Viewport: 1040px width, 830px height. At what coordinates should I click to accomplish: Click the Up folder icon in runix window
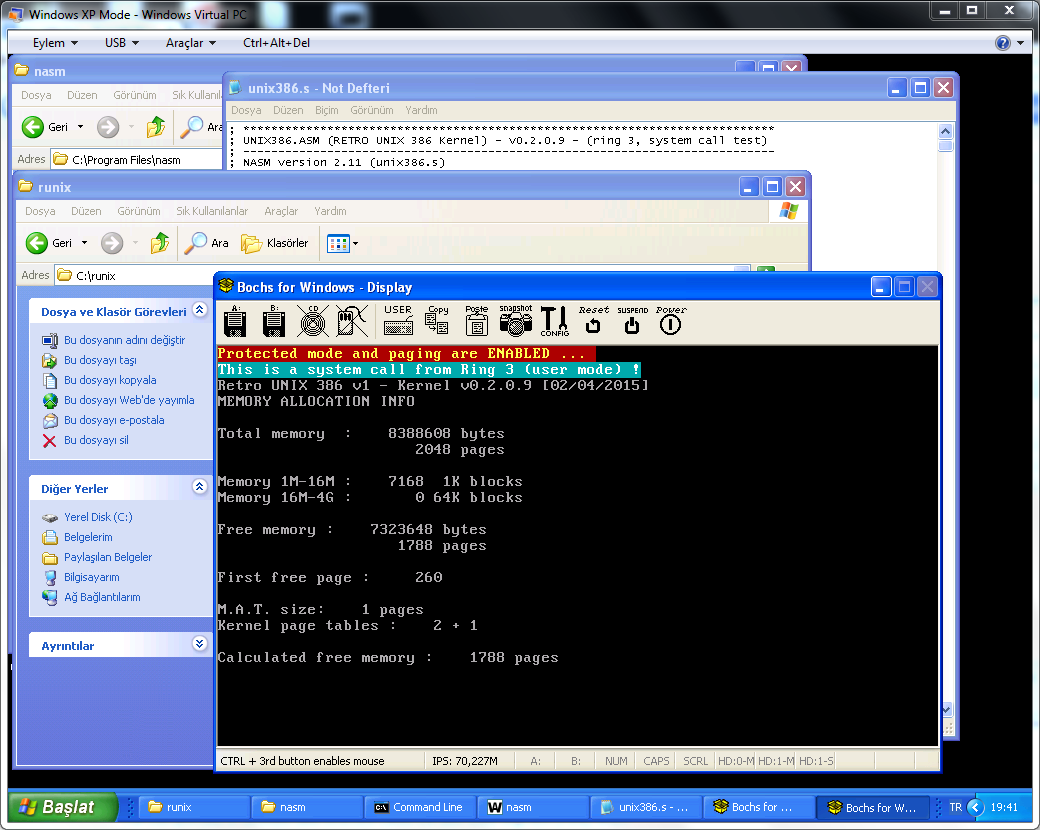coord(160,243)
